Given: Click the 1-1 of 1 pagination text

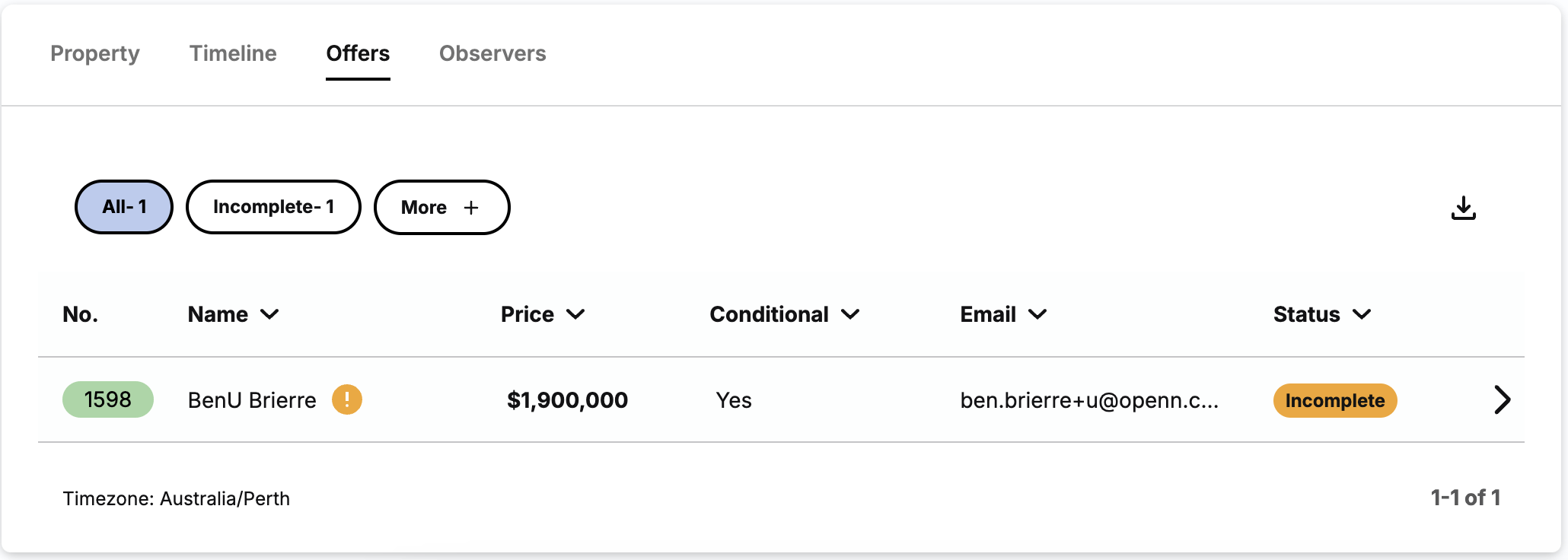Looking at the screenshot, I should click(x=1465, y=498).
